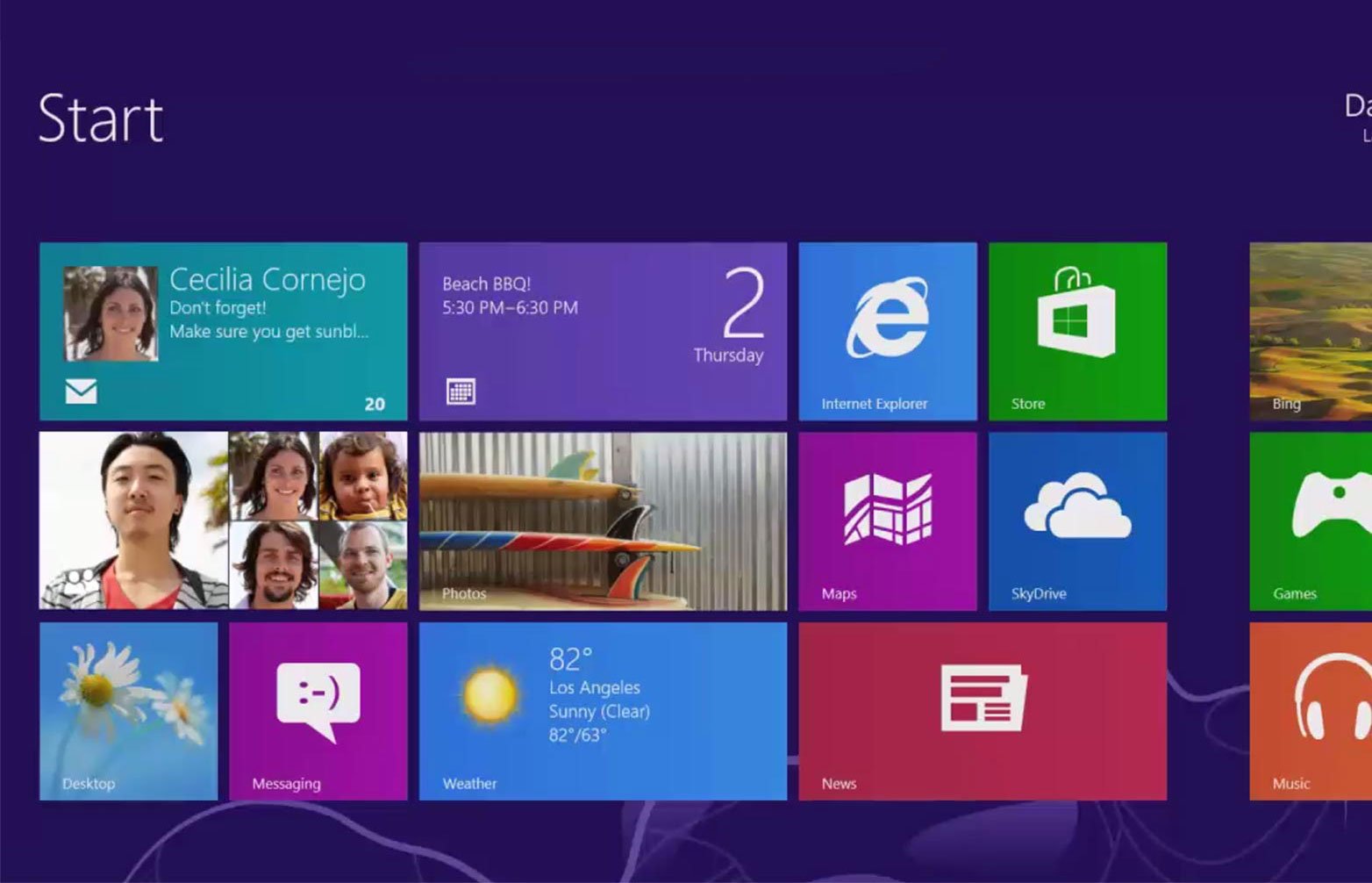The width and height of the screenshot is (1372, 883).
Task: Click the 'Don't forget!' mail subject
Action: click(x=218, y=308)
